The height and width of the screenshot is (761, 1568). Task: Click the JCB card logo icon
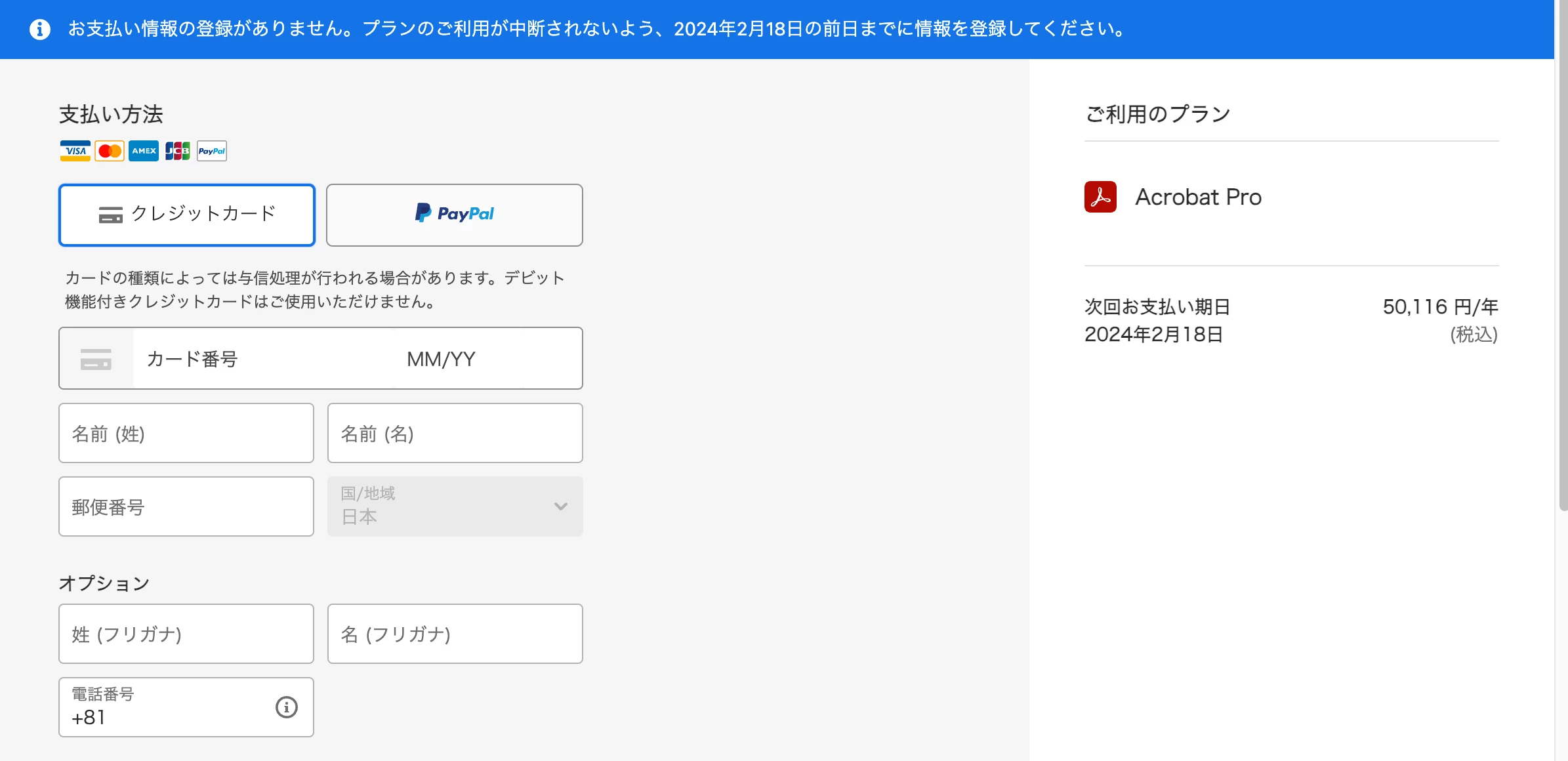178,151
